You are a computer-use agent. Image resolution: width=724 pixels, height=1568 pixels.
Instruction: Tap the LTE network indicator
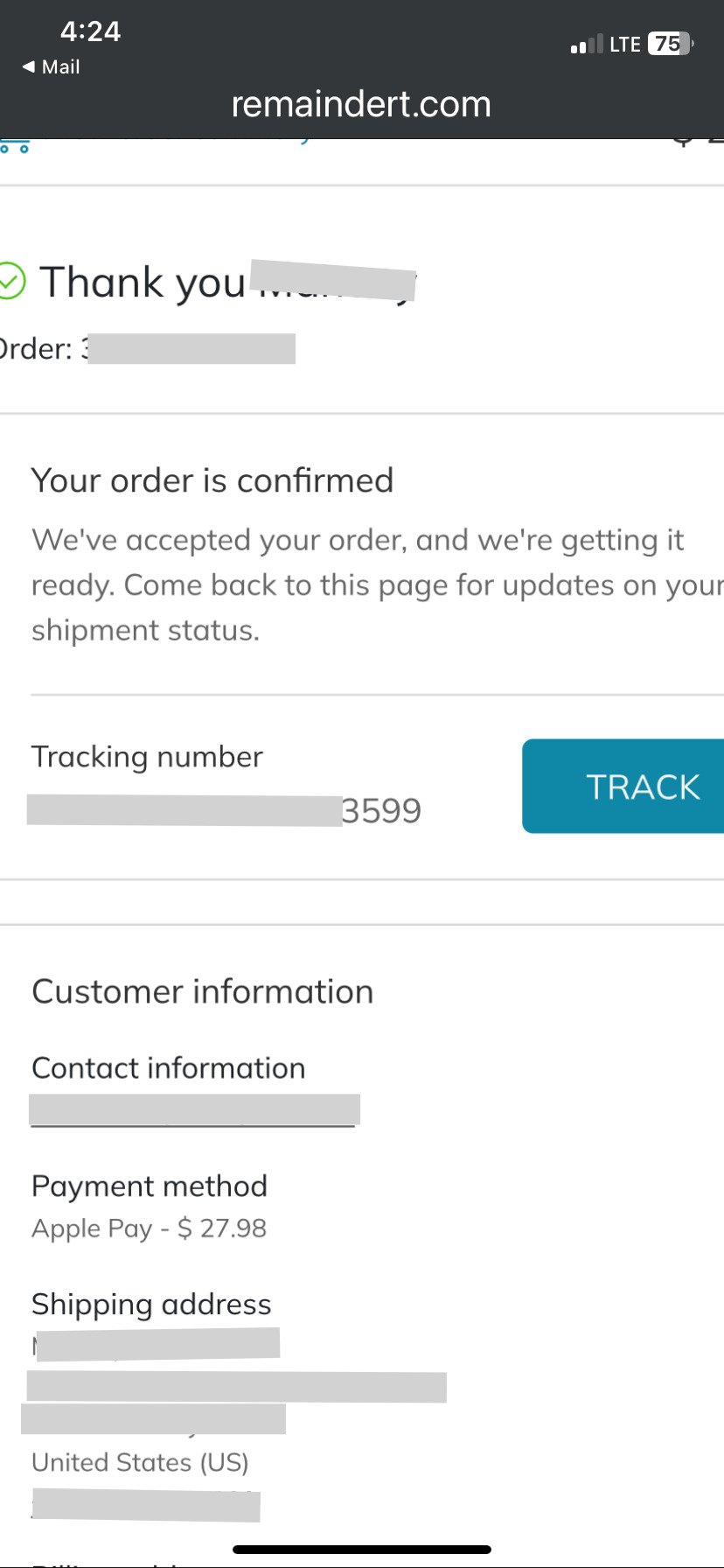(625, 45)
